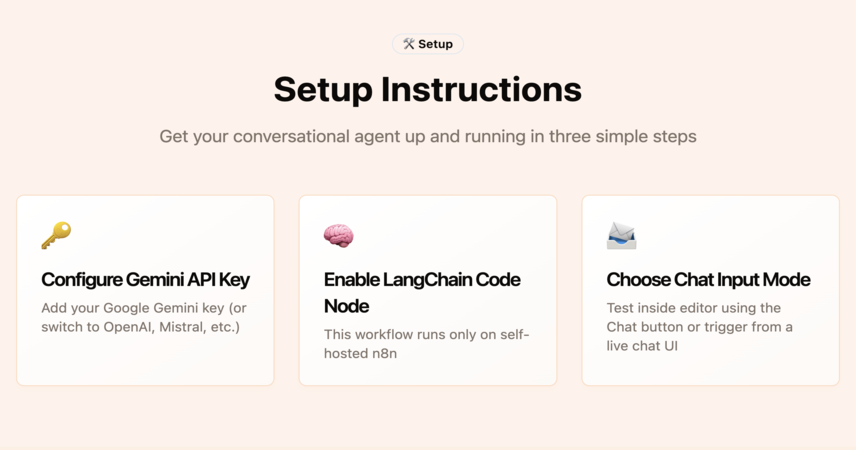Click the hammer and wrench icon in Setup badge
856x450 pixels.
tap(409, 44)
